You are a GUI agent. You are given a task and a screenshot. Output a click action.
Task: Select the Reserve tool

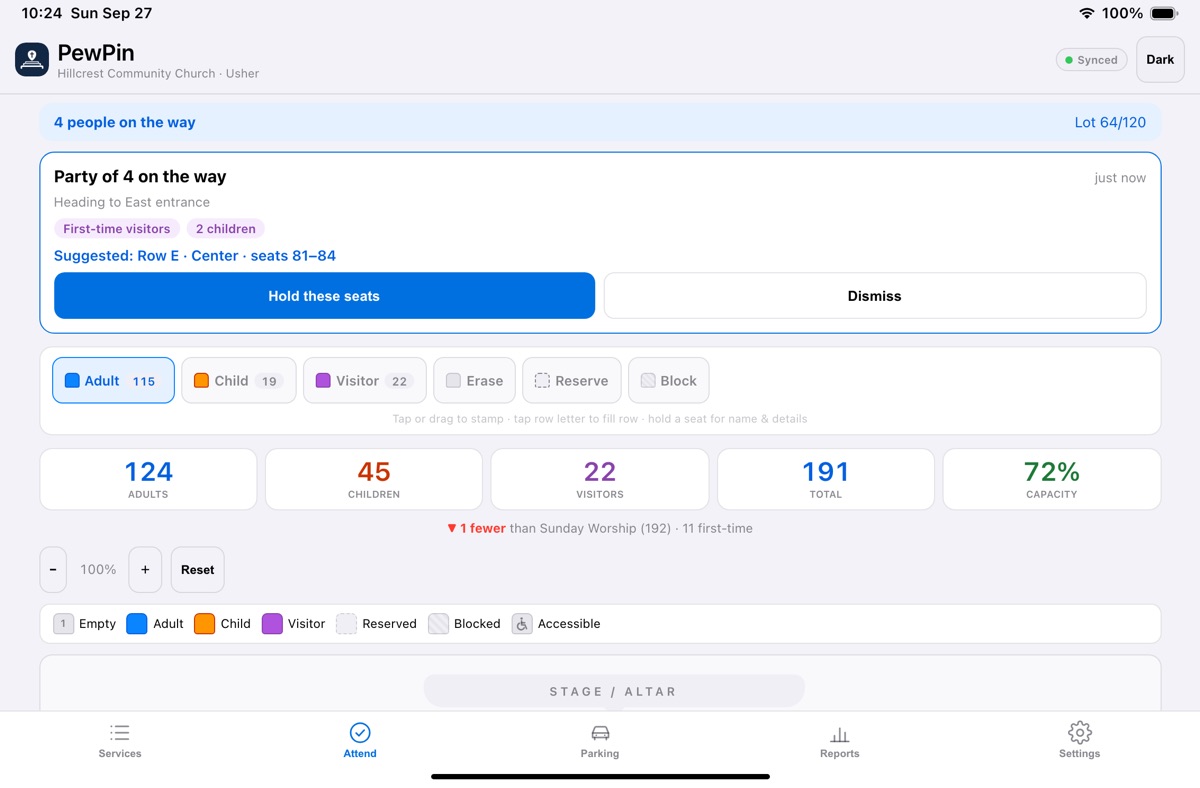click(x=572, y=381)
